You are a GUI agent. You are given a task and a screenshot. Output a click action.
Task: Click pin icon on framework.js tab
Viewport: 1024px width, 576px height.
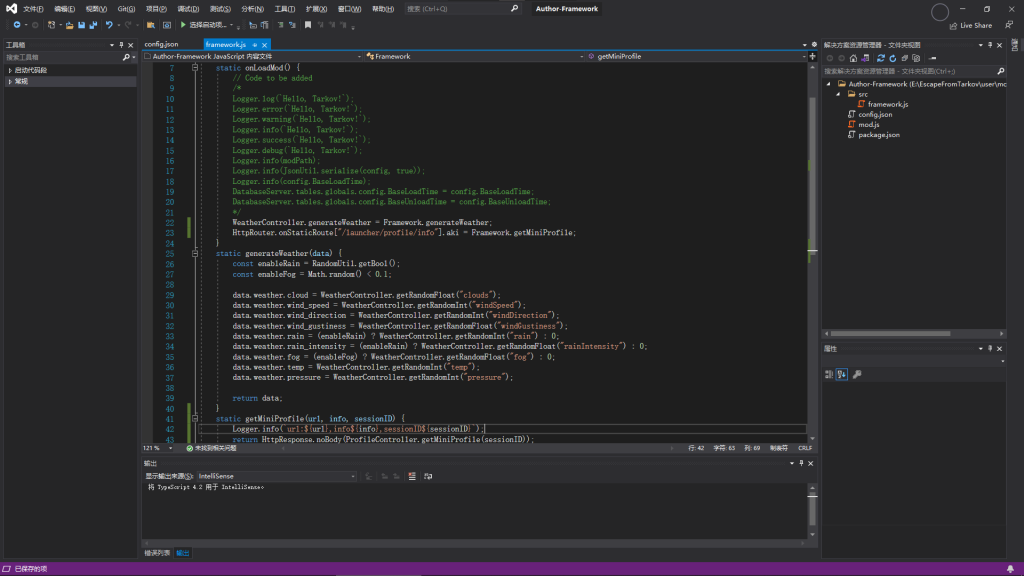(255, 45)
